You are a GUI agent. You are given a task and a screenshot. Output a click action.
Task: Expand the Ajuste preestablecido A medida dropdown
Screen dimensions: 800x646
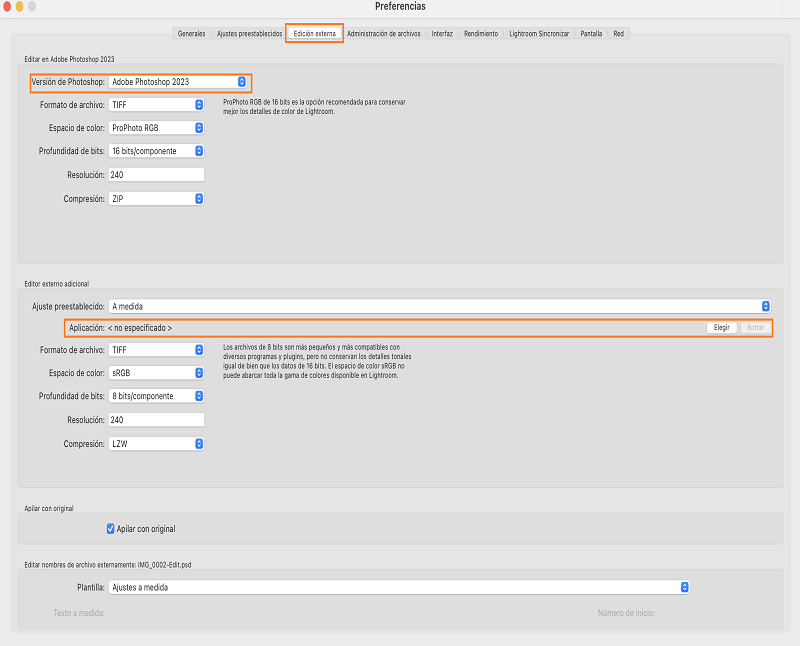pos(440,306)
